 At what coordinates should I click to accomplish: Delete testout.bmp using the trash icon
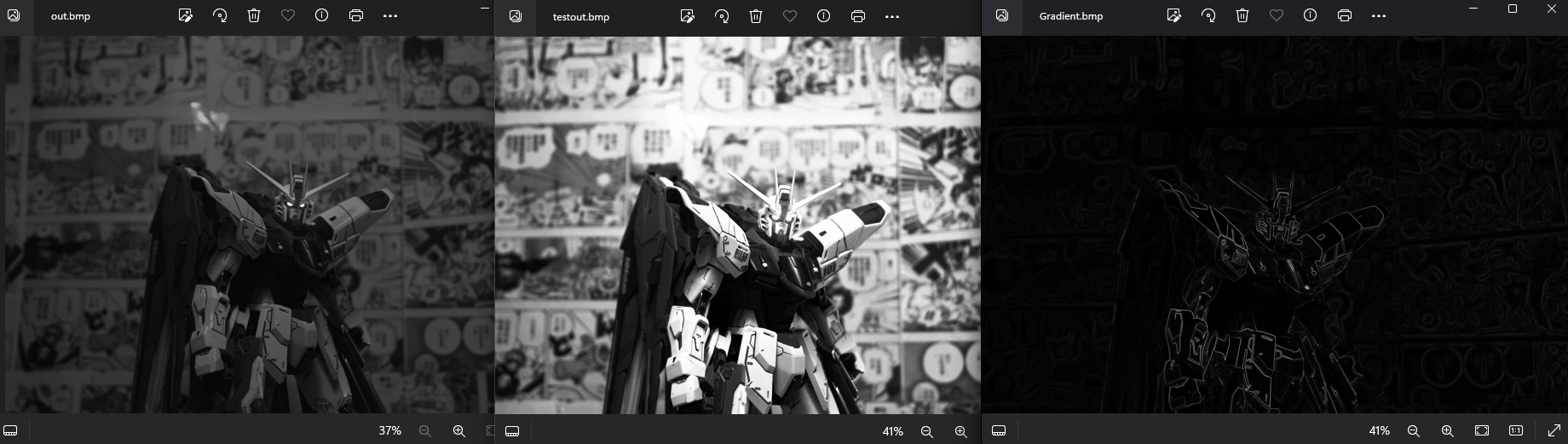pos(756,16)
